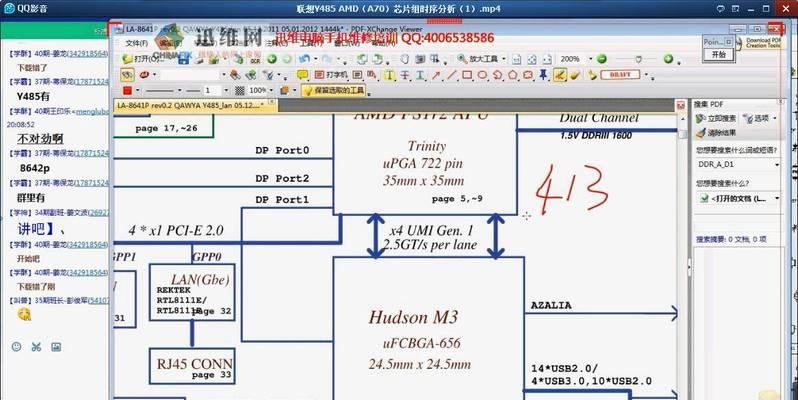Zoom out with the green minus button
Screen dimensions: 798x400
pyautogui.click(x=602, y=59)
